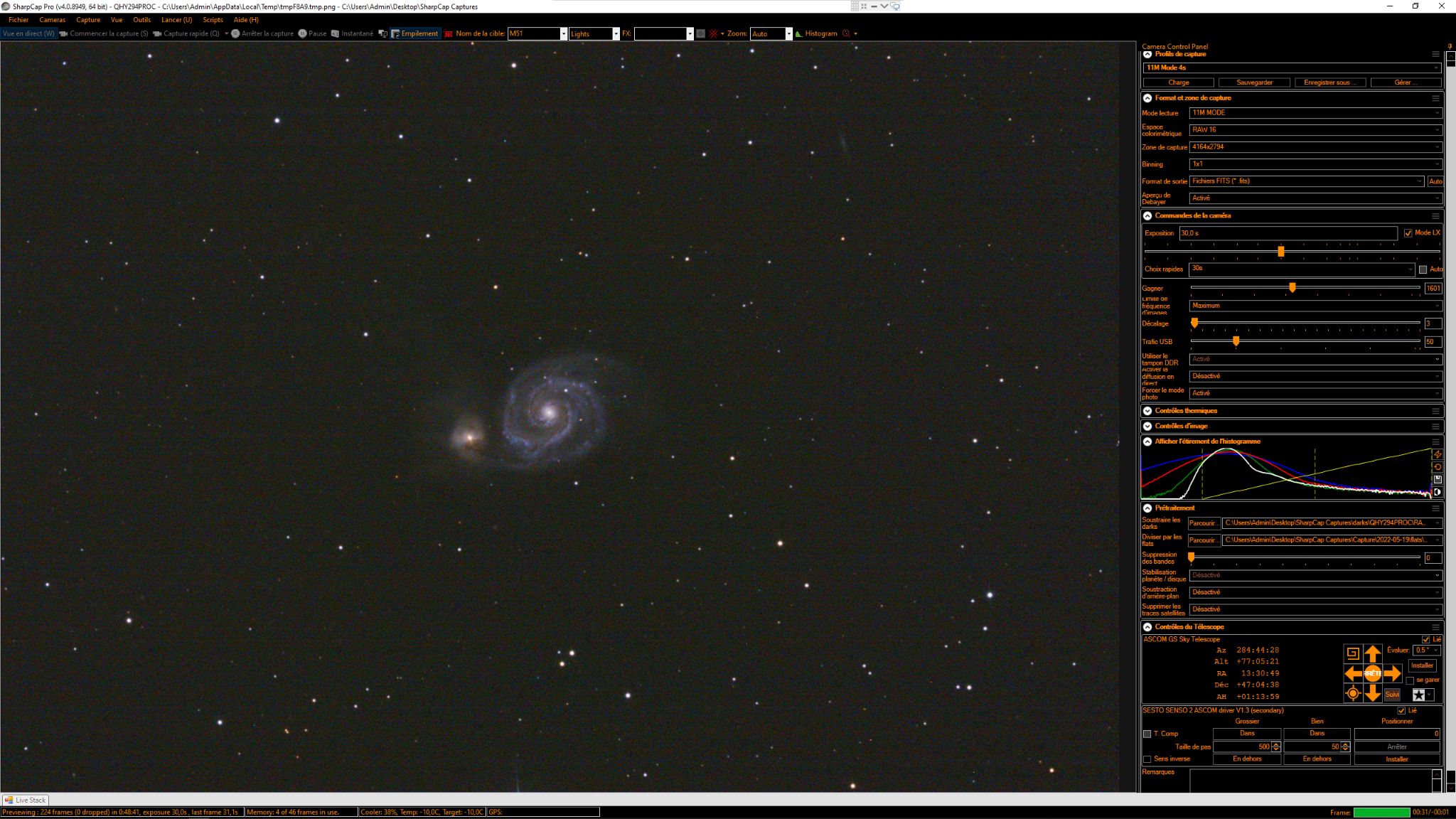
Task: Click the Suivi tracking button
Action: coord(1392,695)
